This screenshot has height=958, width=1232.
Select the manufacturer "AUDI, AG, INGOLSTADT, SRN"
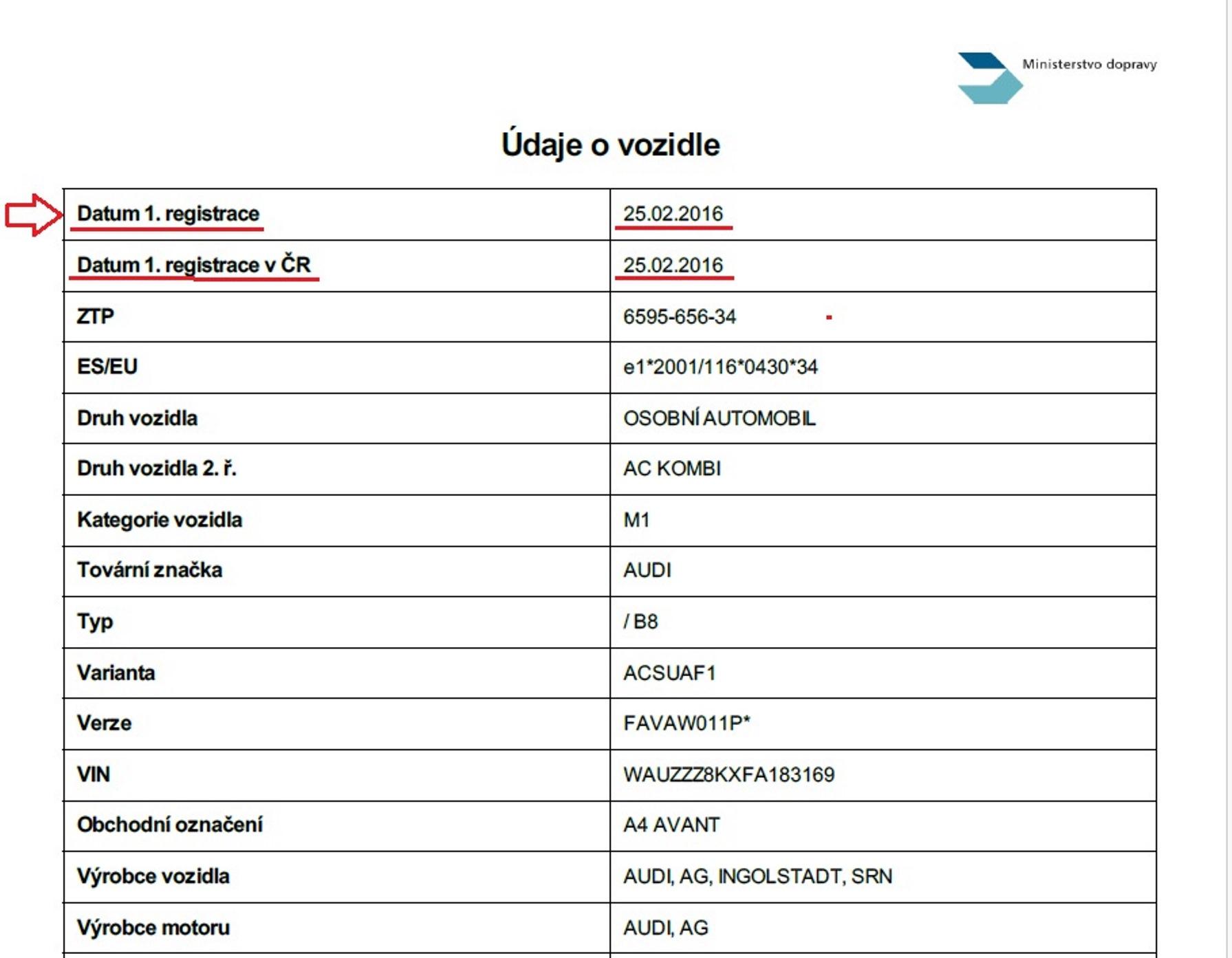[x=757, y=876]
